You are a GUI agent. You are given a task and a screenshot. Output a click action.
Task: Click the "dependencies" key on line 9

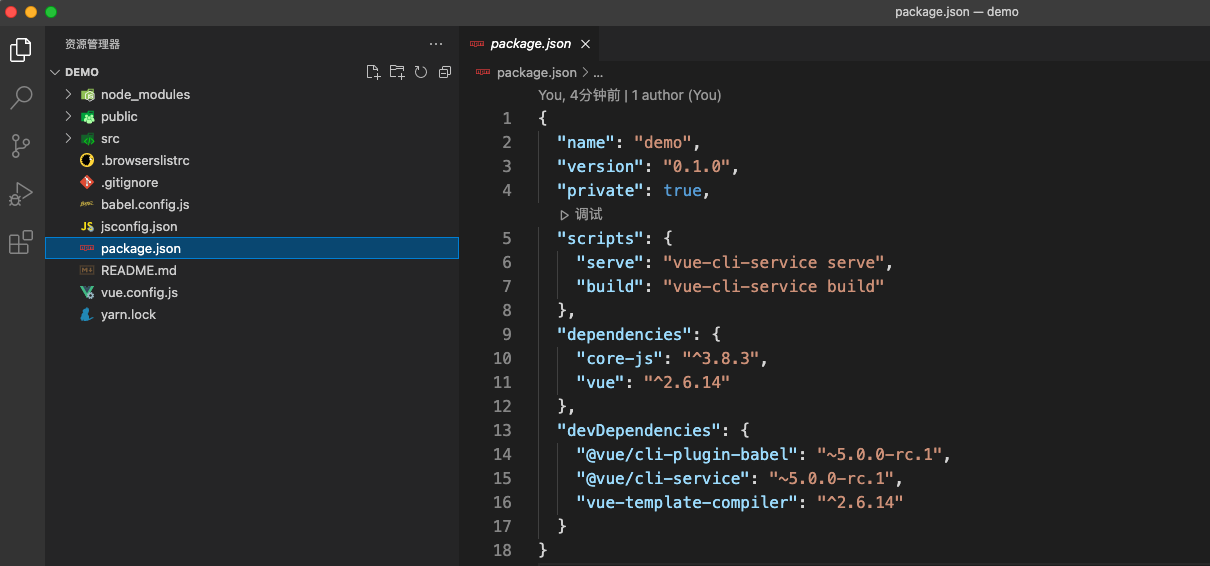(x=624, y=334)
